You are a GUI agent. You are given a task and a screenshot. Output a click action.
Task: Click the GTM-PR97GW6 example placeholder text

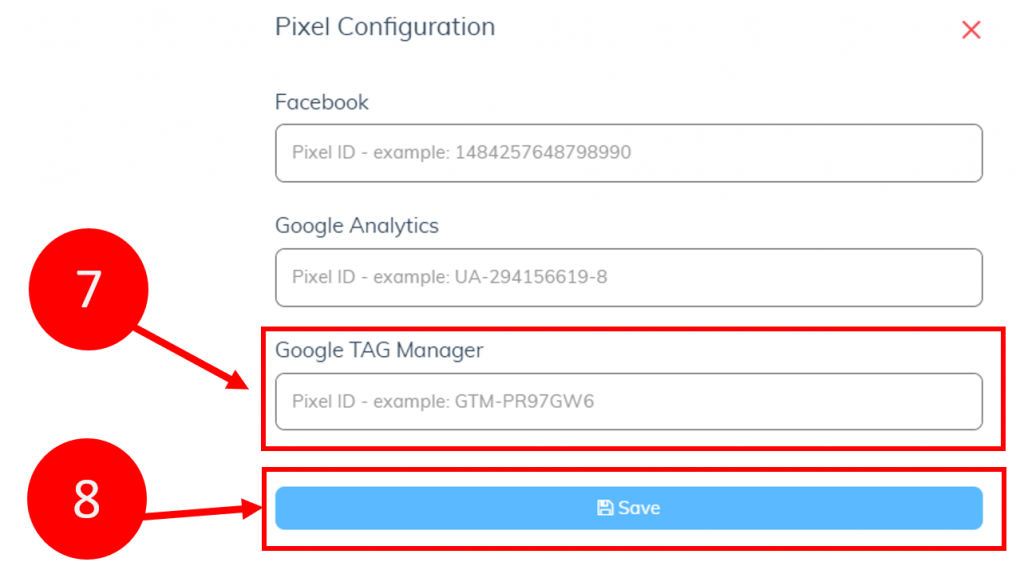pyautogui.click(x=524, y=401)
